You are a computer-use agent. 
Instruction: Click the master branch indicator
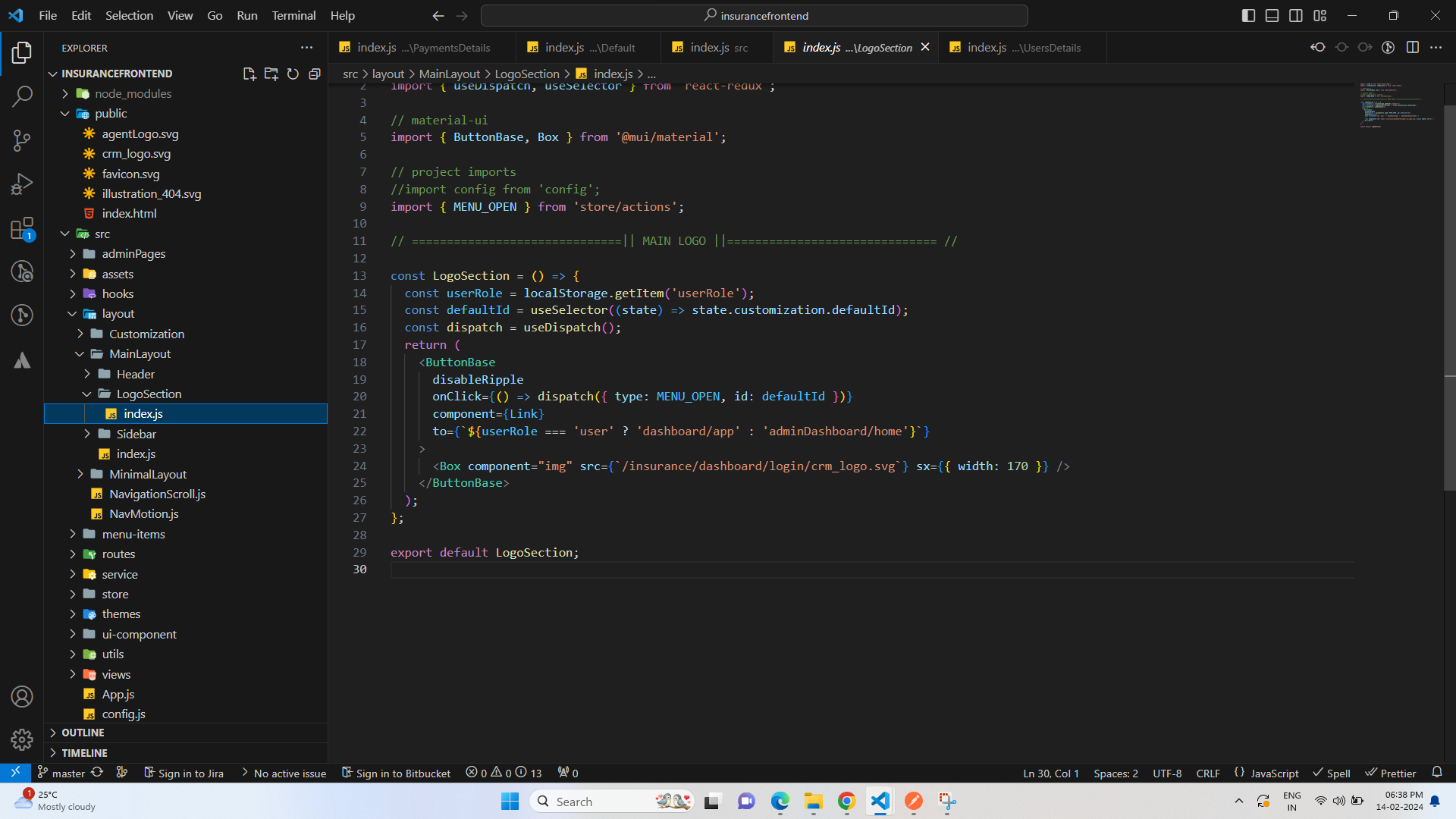pos(62,773)
